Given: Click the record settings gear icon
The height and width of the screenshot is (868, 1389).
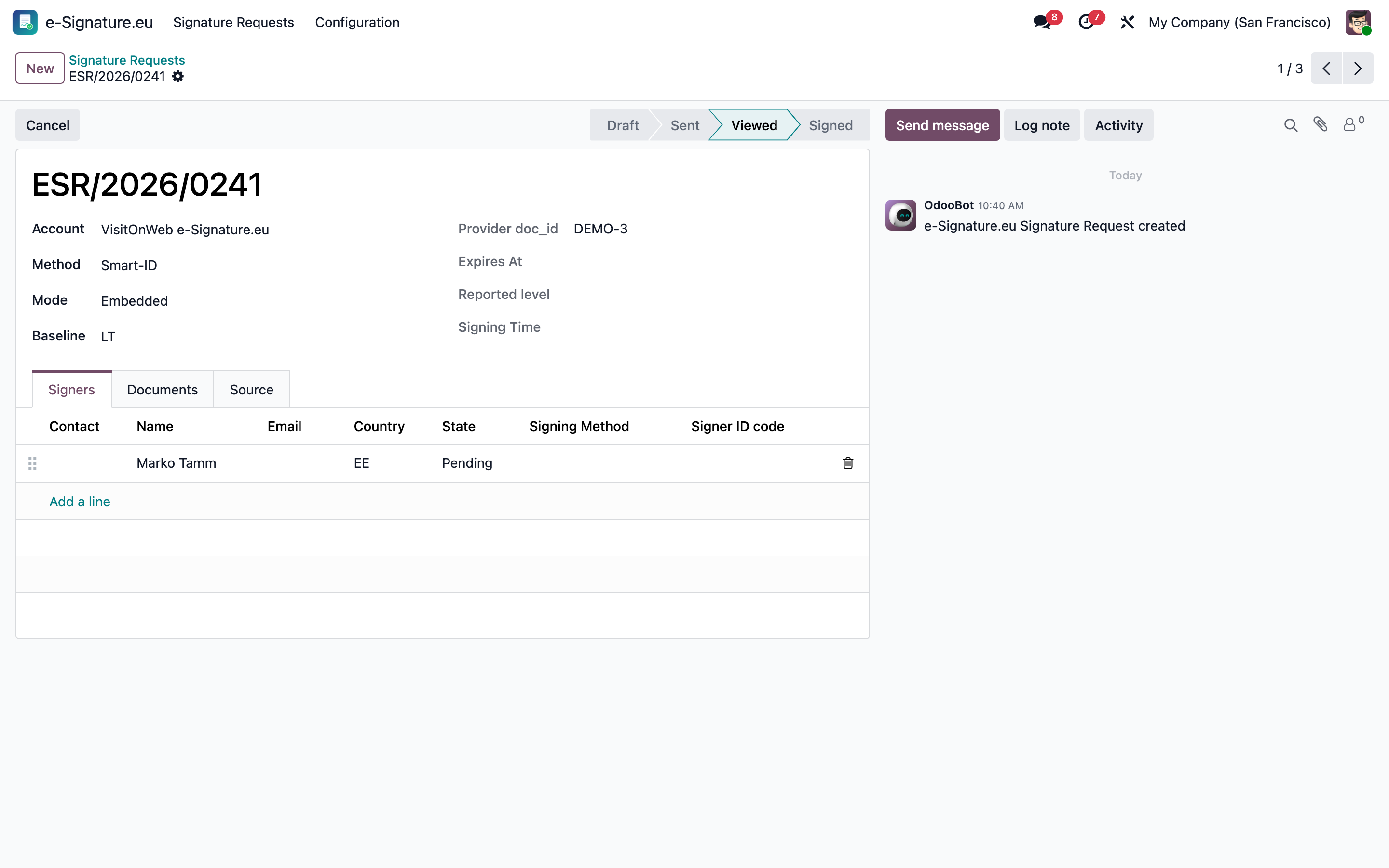Looking at the screenshot, I should click(x=178, y=76).
